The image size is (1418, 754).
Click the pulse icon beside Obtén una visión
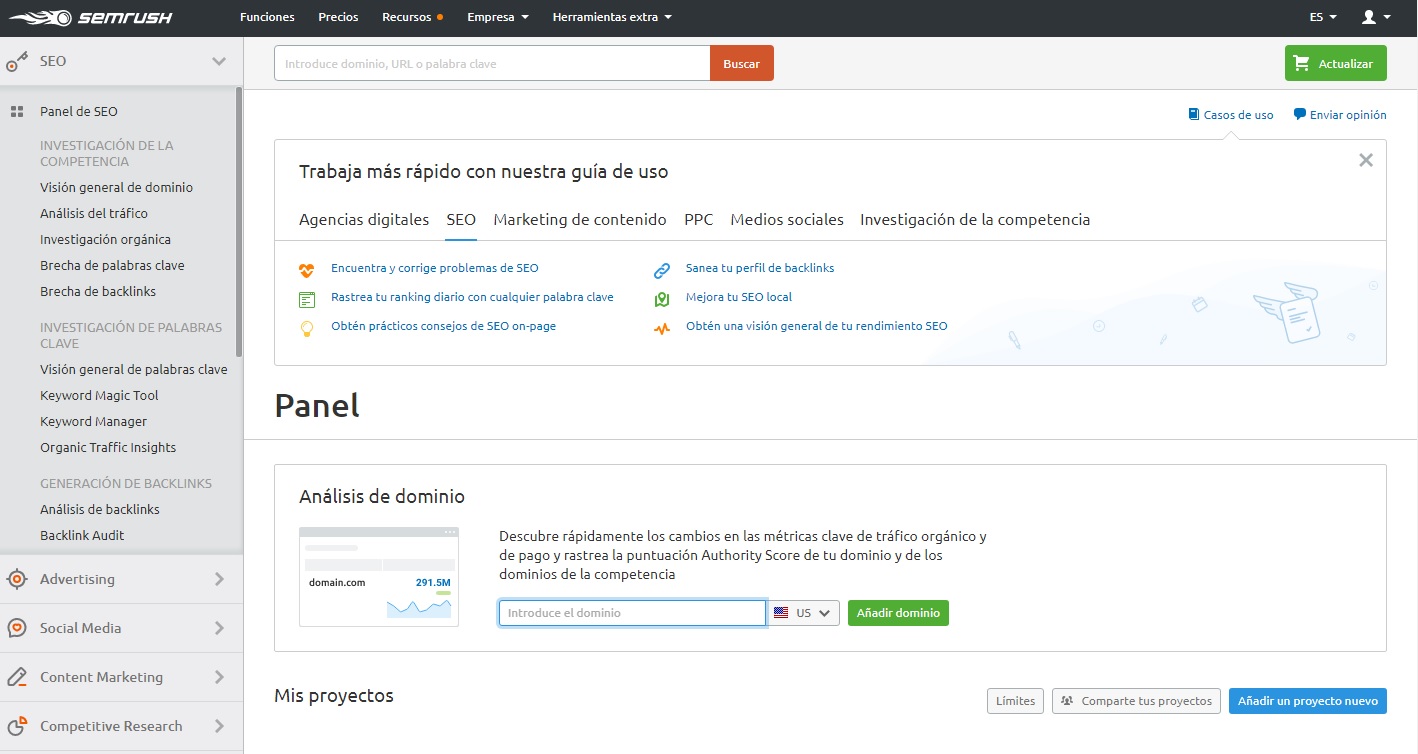pyautogui.click(x=662, y=327)
